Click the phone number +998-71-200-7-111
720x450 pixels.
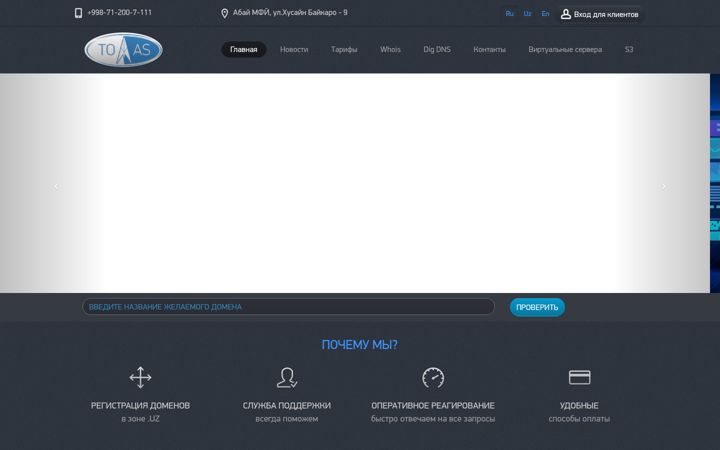point(119,13)
